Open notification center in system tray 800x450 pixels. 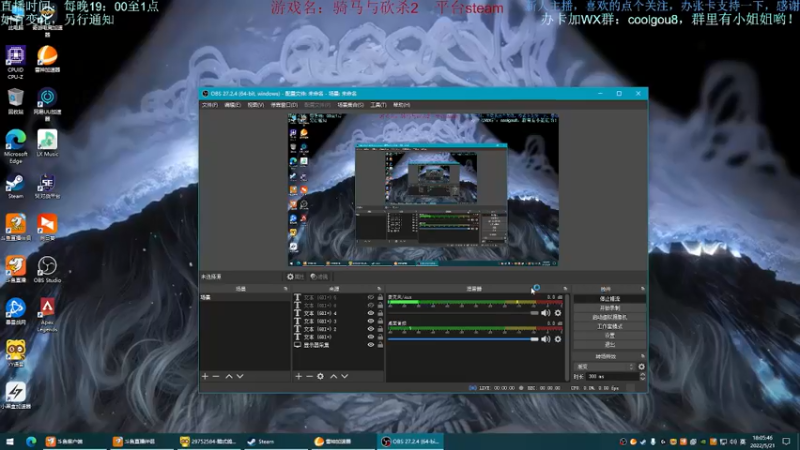click(786, 441)
